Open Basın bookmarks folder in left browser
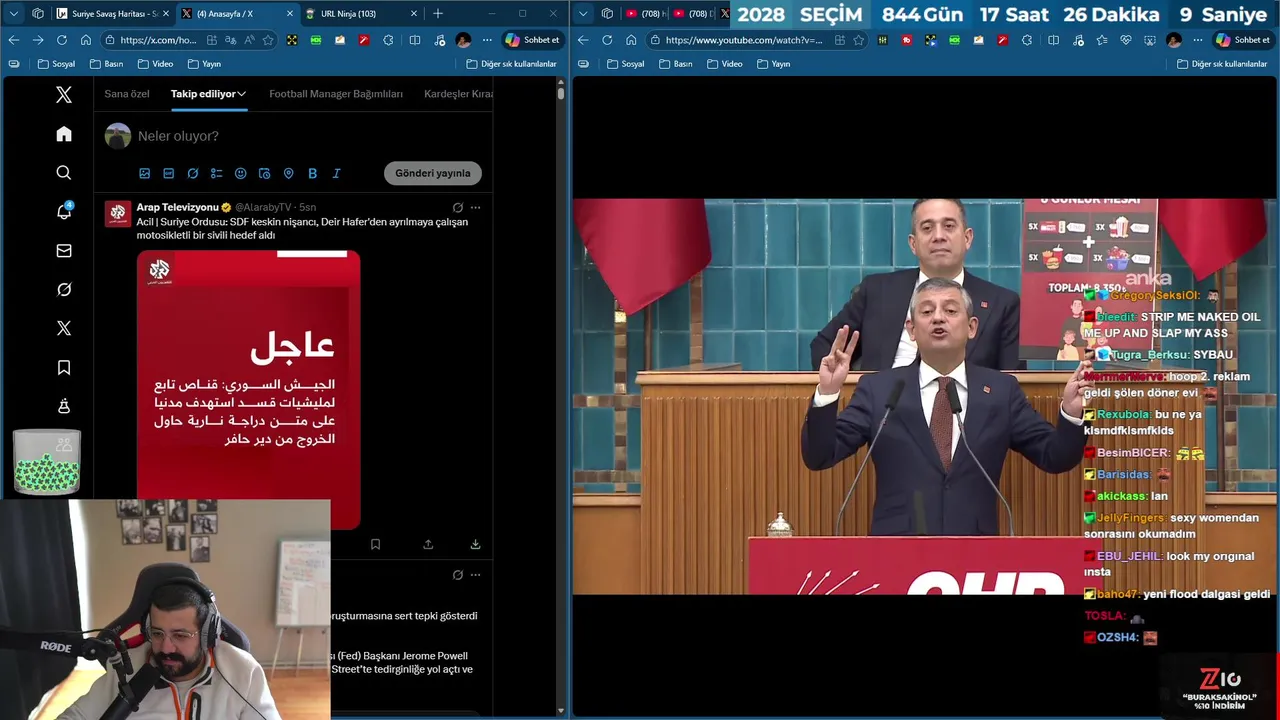1280x720 pixels. click(106, 64)
